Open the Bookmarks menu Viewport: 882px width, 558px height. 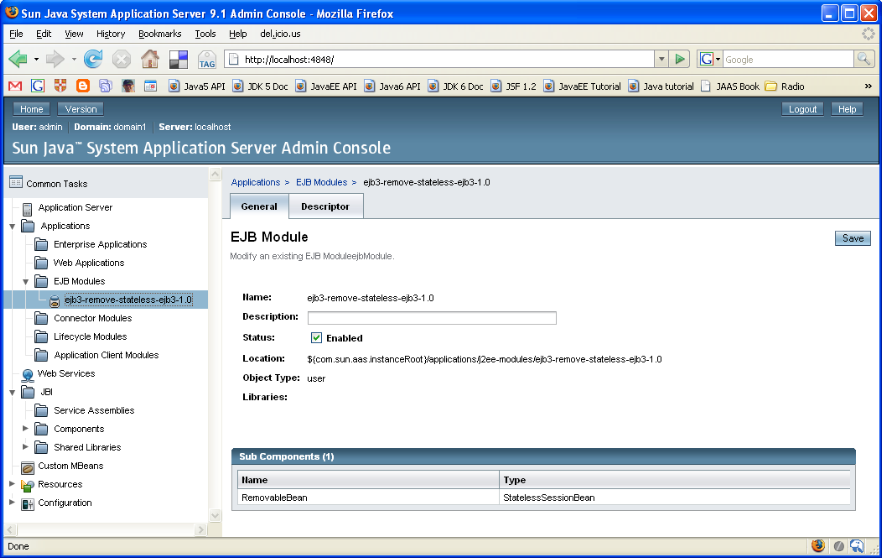160,34
